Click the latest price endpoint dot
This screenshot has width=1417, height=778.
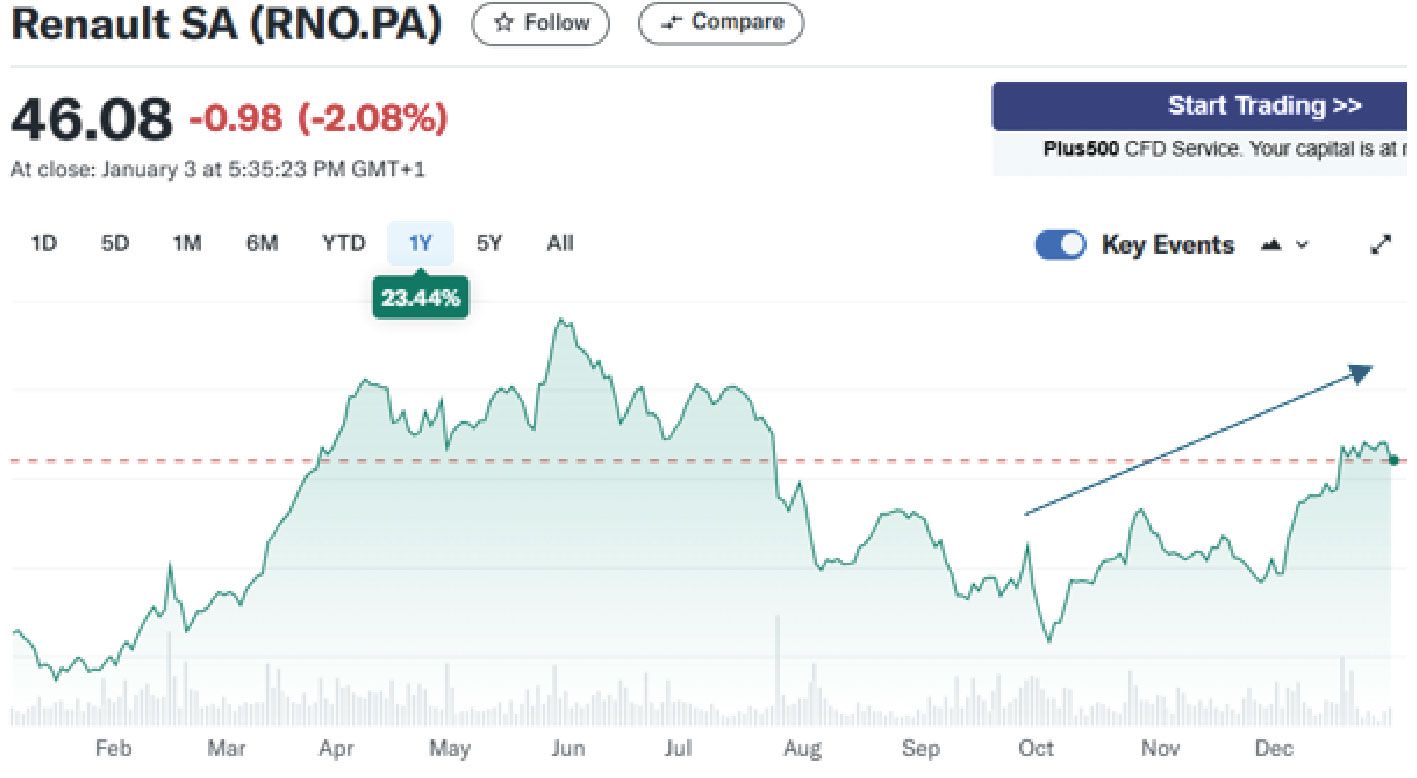1394,460
